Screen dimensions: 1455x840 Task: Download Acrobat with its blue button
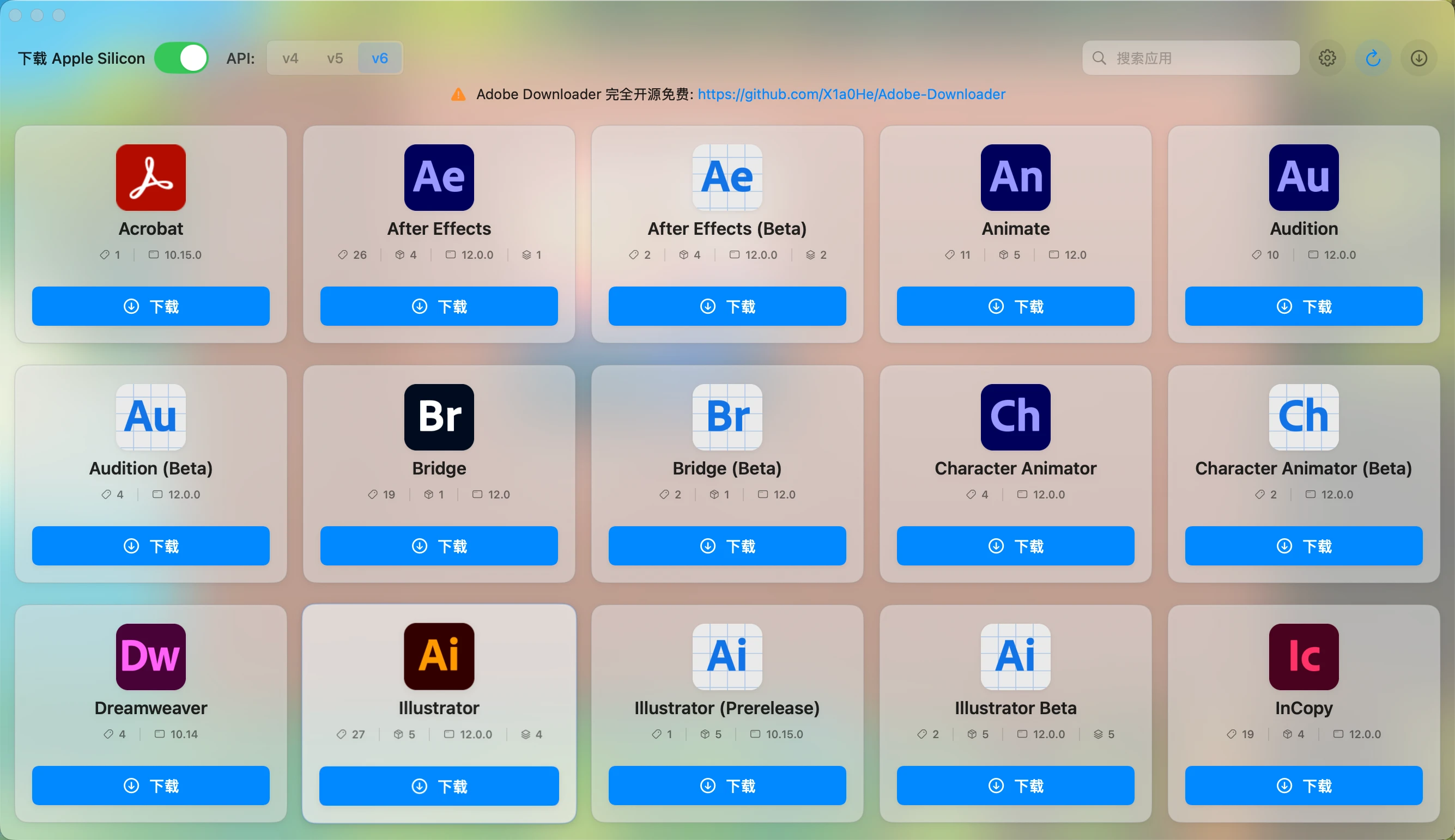[150, 306]
